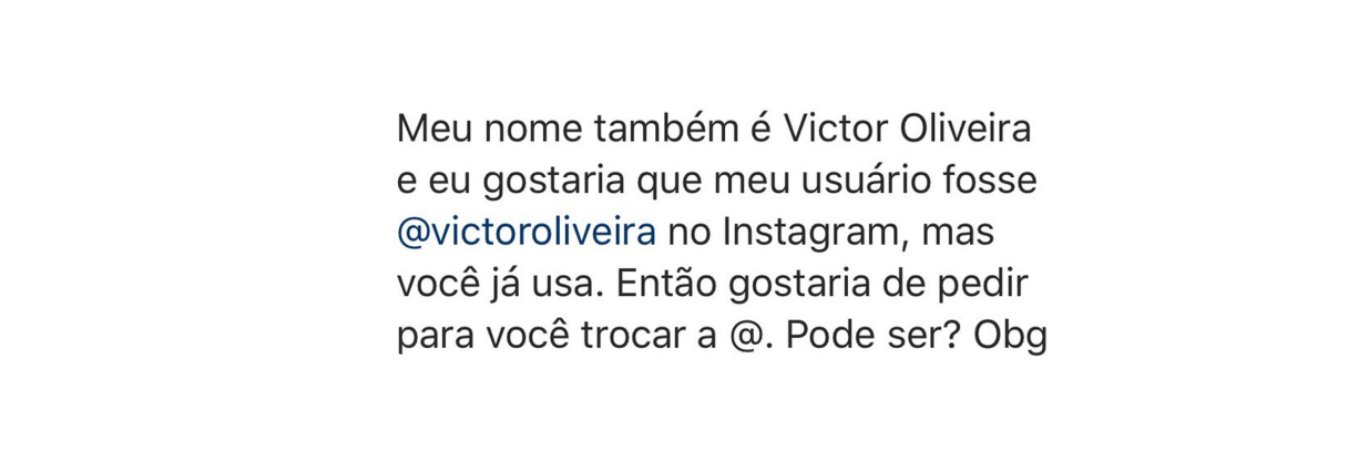Image resolution: width=1367 pixels, height=456 pixels.
Task: Open the @victoroliveira mention link
Action: point(527,232)
